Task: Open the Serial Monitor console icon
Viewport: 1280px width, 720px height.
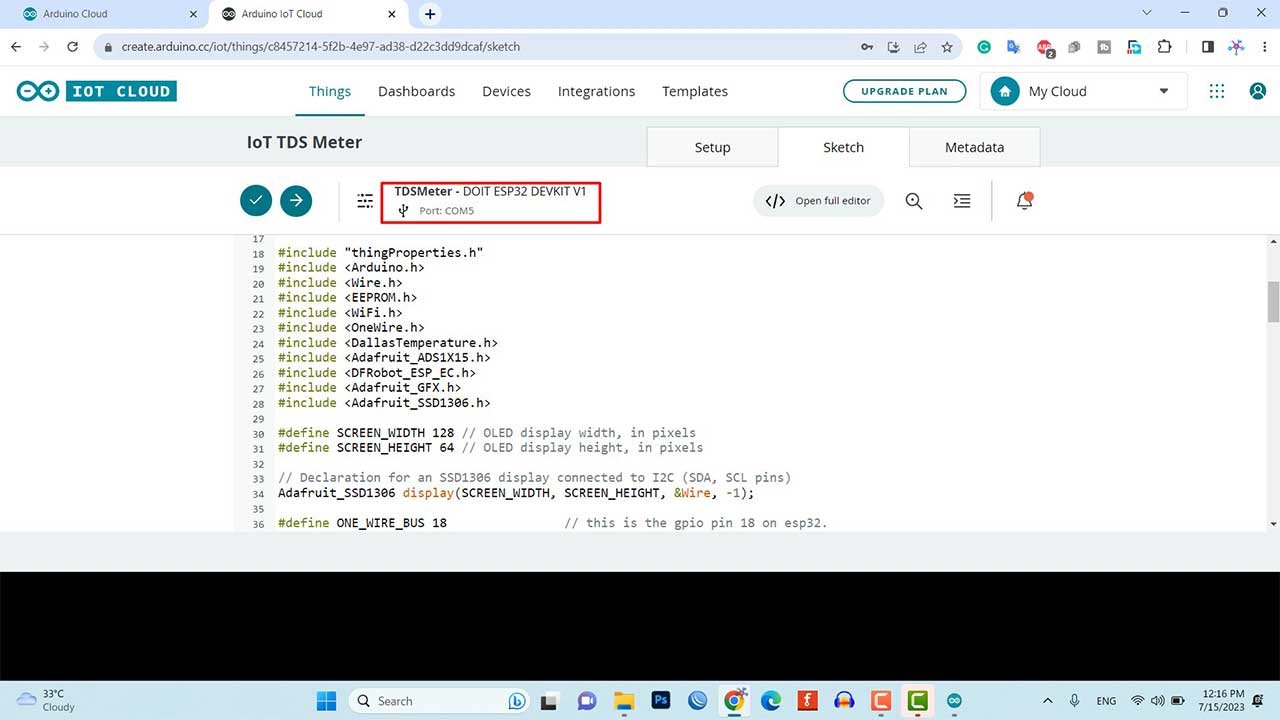Action: 961,200
